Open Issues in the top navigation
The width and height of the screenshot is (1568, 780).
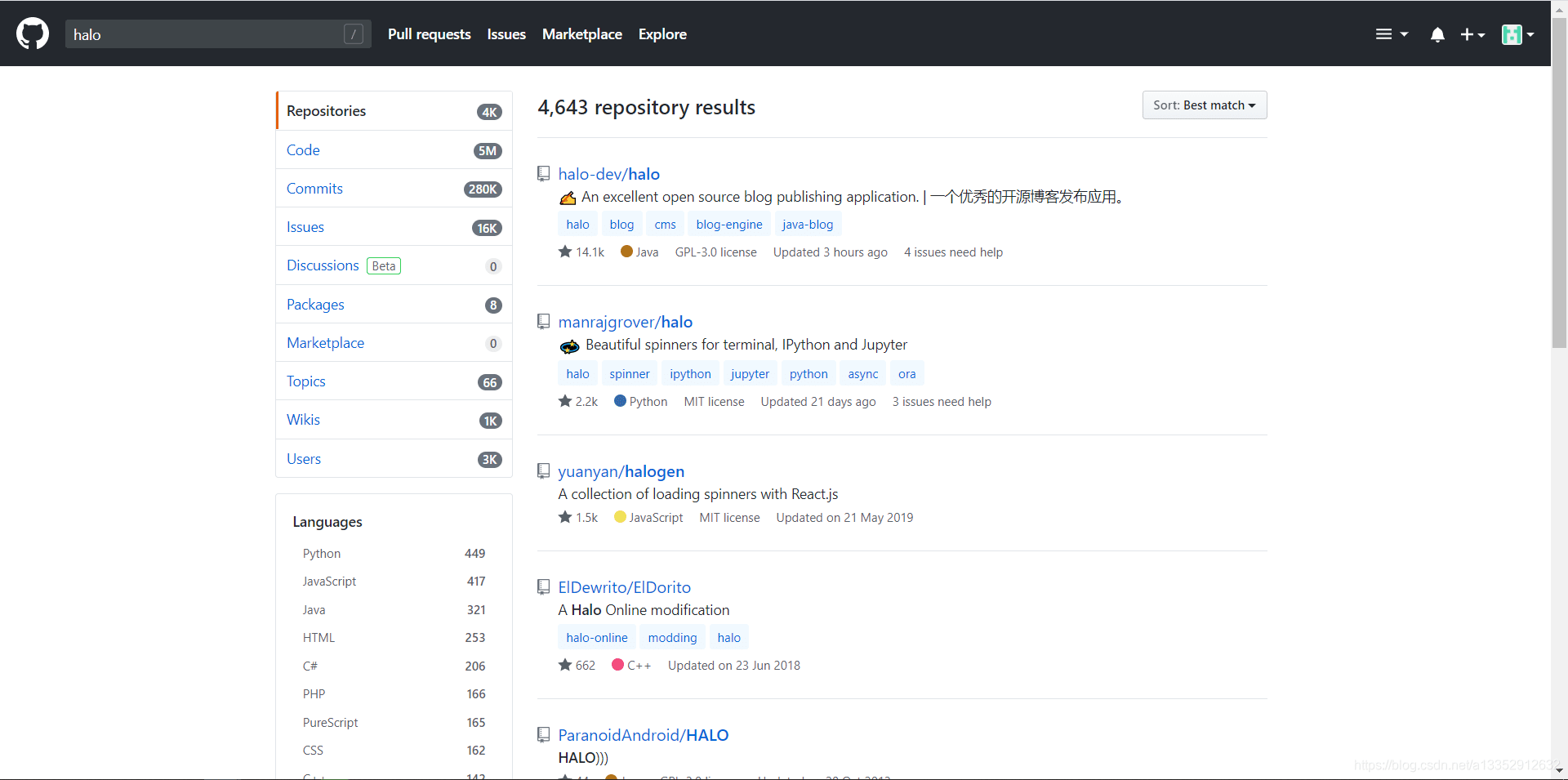click(506, 34)
